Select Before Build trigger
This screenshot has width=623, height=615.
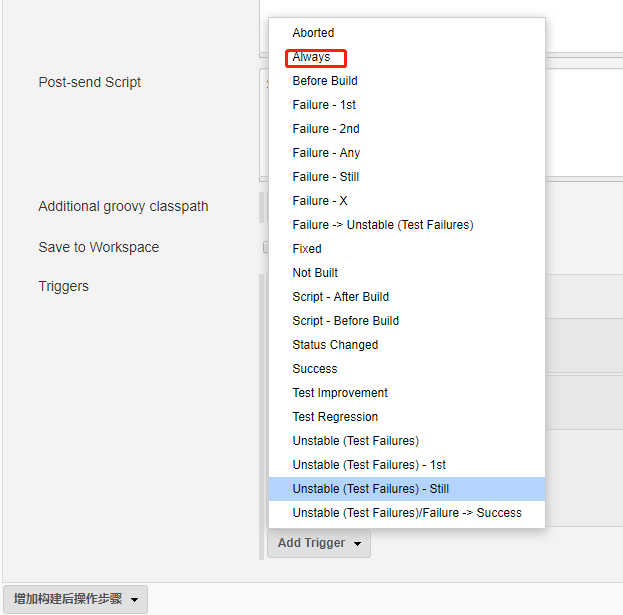click(x=325, y=81)
